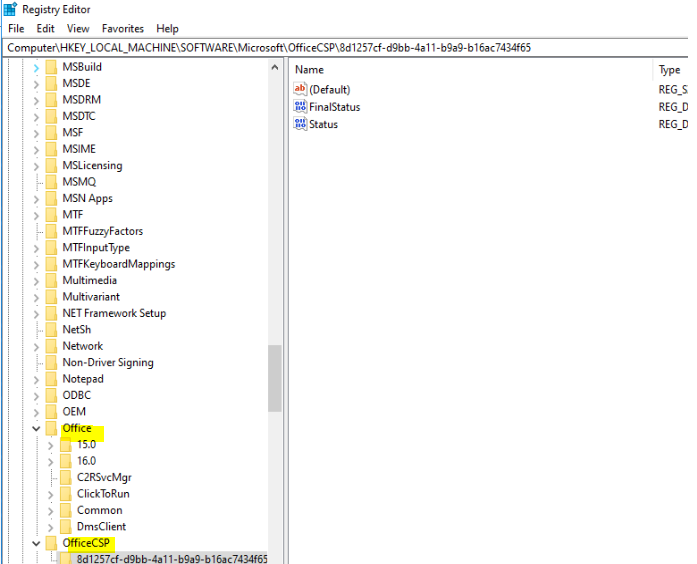Image resolution: width=697 pixels, height=564 pixels.
Task: Select the MTF folder icon
Action: coord(52,215)
